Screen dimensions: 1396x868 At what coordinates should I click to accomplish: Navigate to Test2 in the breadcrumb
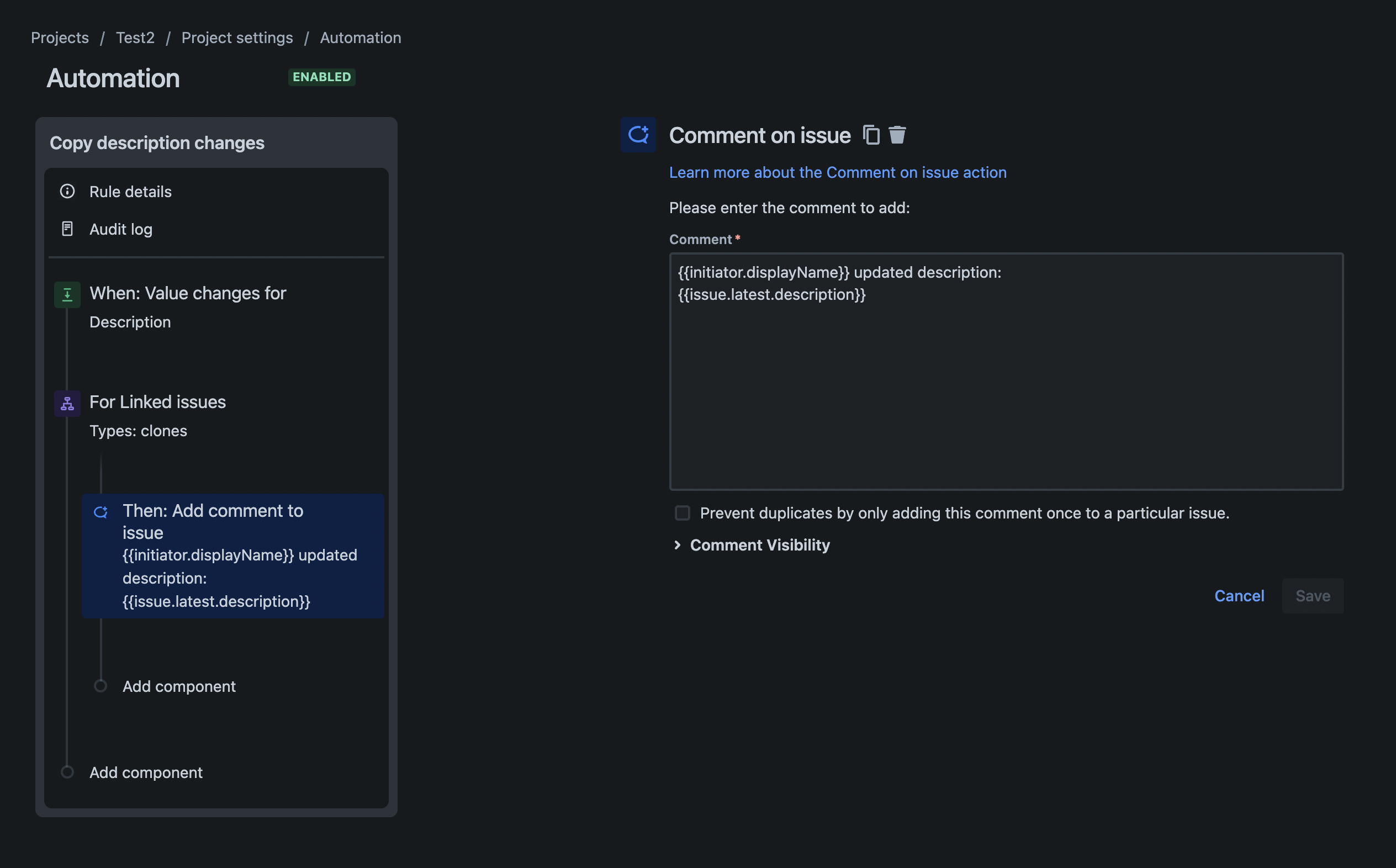pos(135,37)
